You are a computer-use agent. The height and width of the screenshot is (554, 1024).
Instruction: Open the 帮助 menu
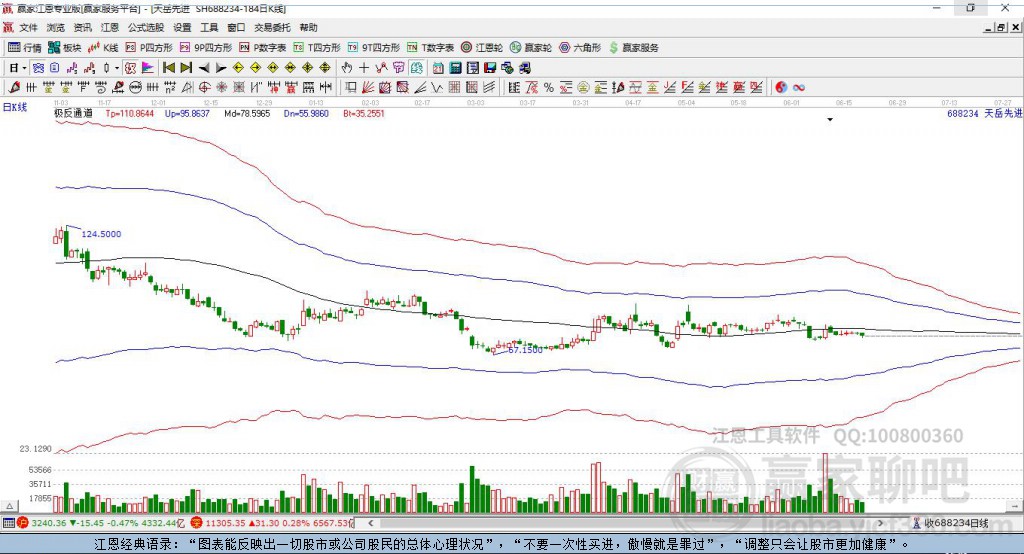[x=308, y=27]
